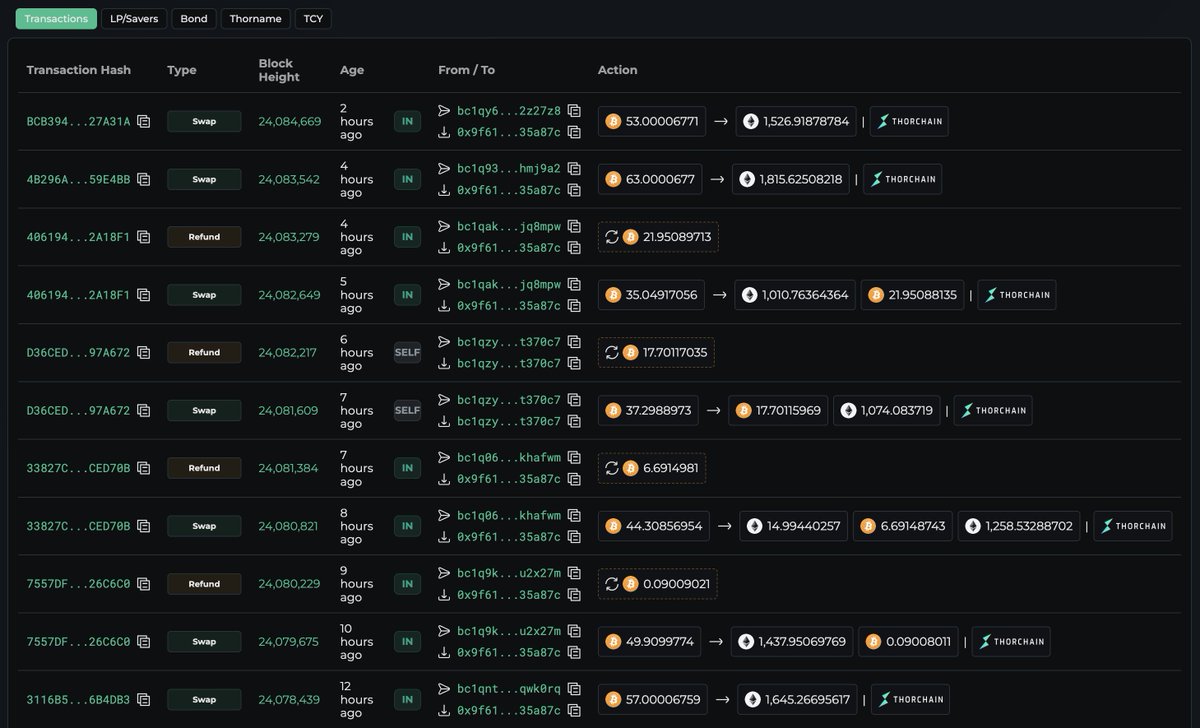Image resolution: width=1200 pixels, height=728 pixels.
Task: Open transaction 33827C...CED70B Swap link
Action: [78, 526]
